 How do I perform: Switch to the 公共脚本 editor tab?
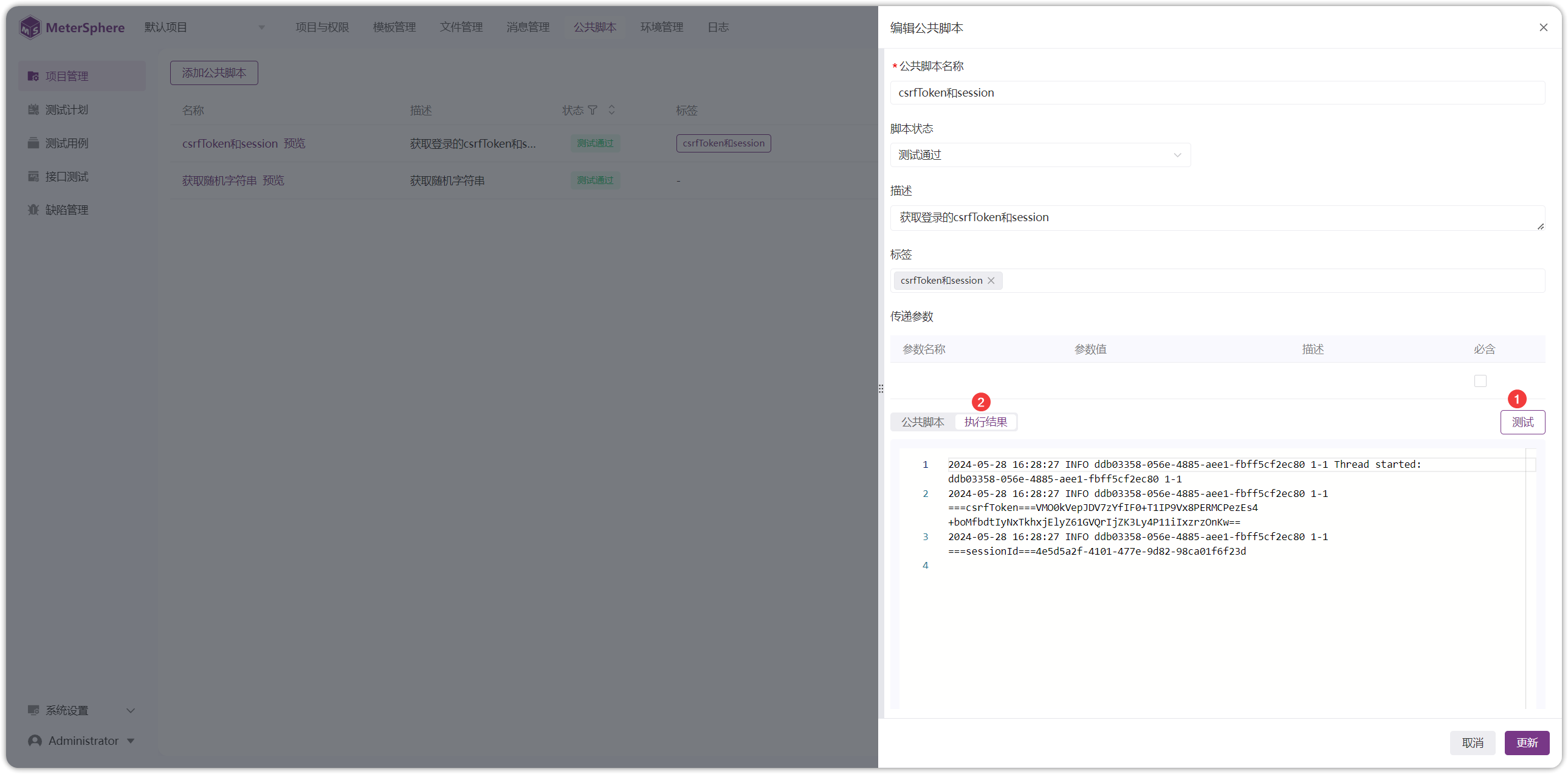(922, 422)
